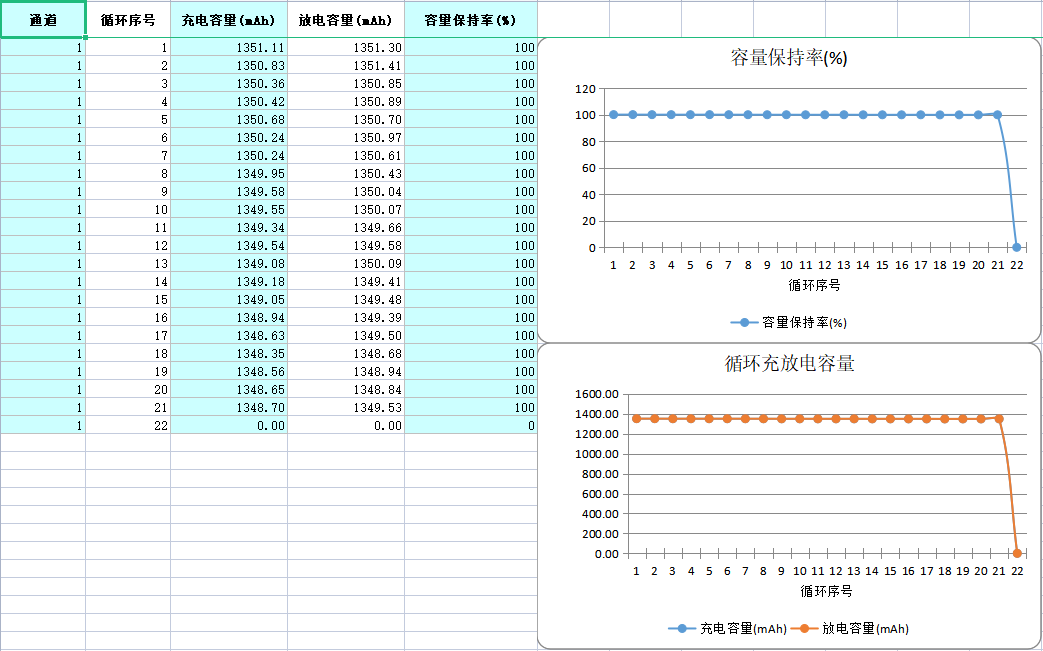Select retention cell showing 0 in row 22
Image resolution: width=1043 pixels, height=651 pixels.
471,424
